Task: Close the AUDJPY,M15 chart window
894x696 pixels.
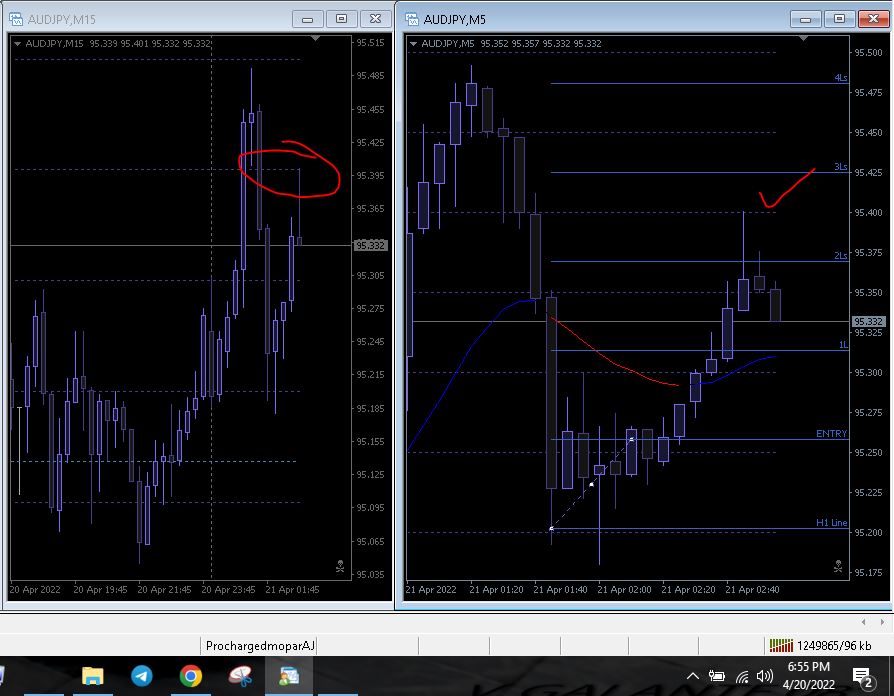Action: click(375, 19)
